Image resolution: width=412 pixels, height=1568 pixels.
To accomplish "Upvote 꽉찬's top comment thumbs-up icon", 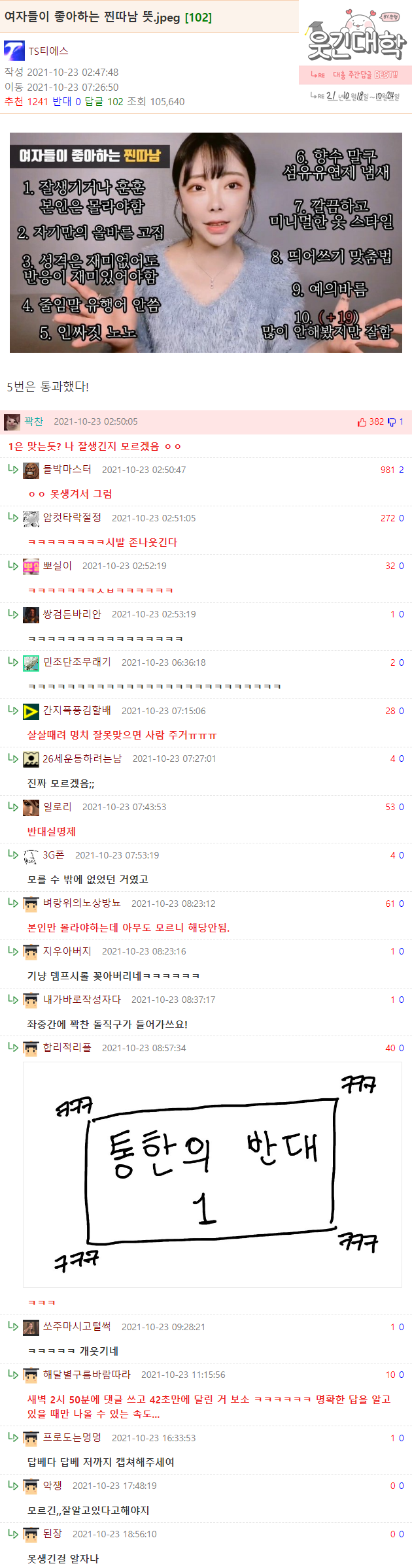I will pyautogui.click(x=362, y=422).
